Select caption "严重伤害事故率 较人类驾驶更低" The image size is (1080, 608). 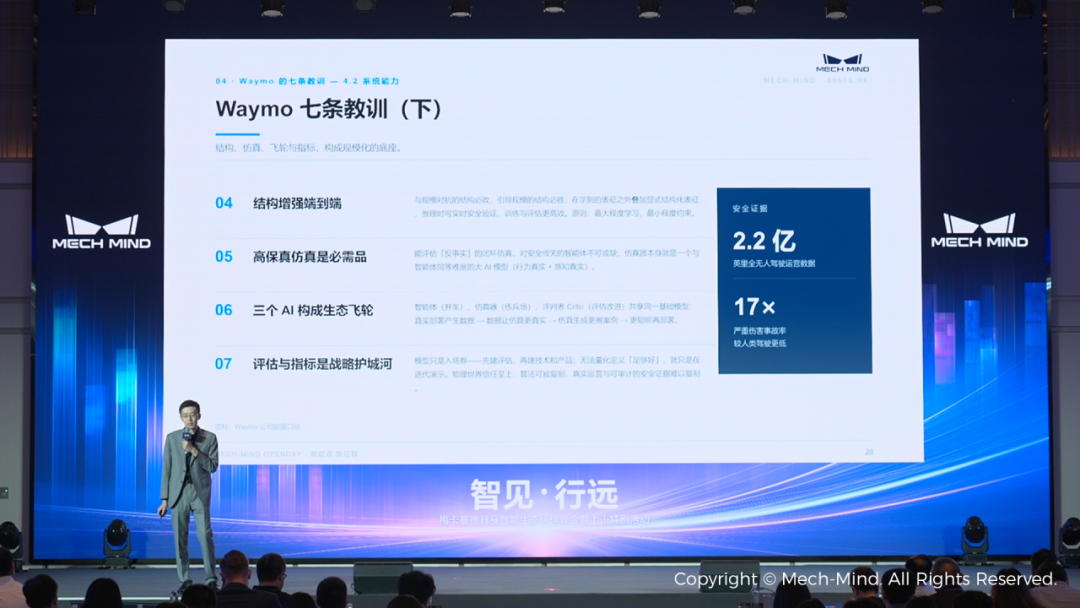coord(760,337)
